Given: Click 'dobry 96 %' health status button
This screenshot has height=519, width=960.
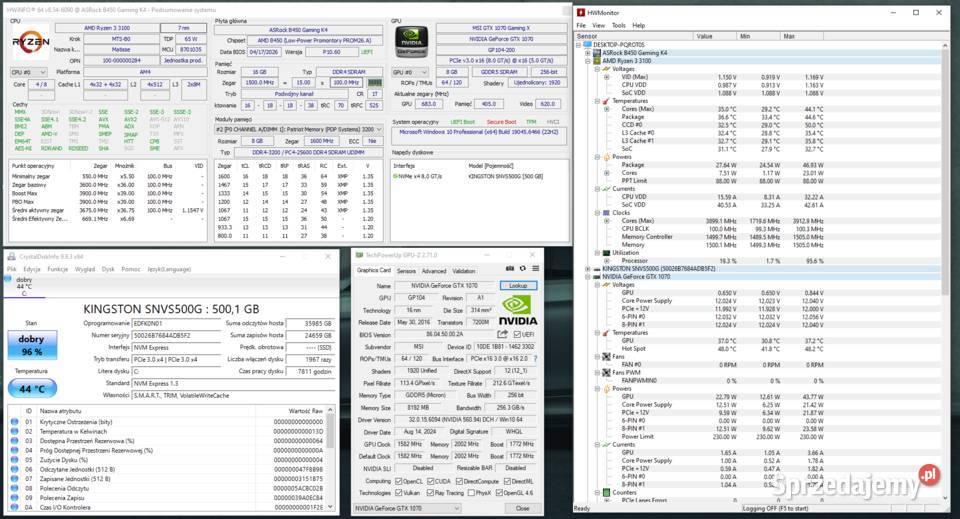Looking at the screenshot, I should click(32, 345).
